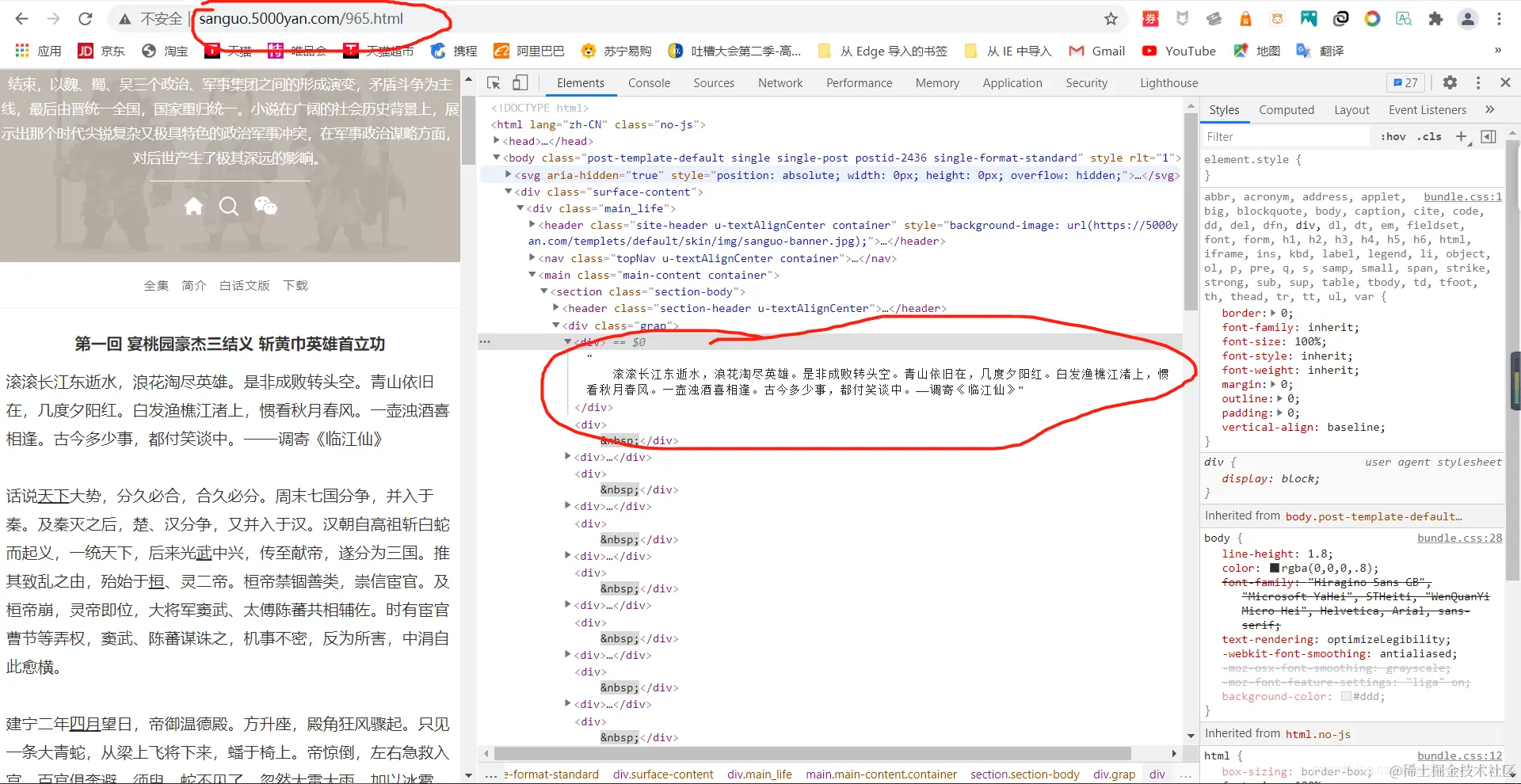Select the inspect element tool in DevTools

point(494,82)
